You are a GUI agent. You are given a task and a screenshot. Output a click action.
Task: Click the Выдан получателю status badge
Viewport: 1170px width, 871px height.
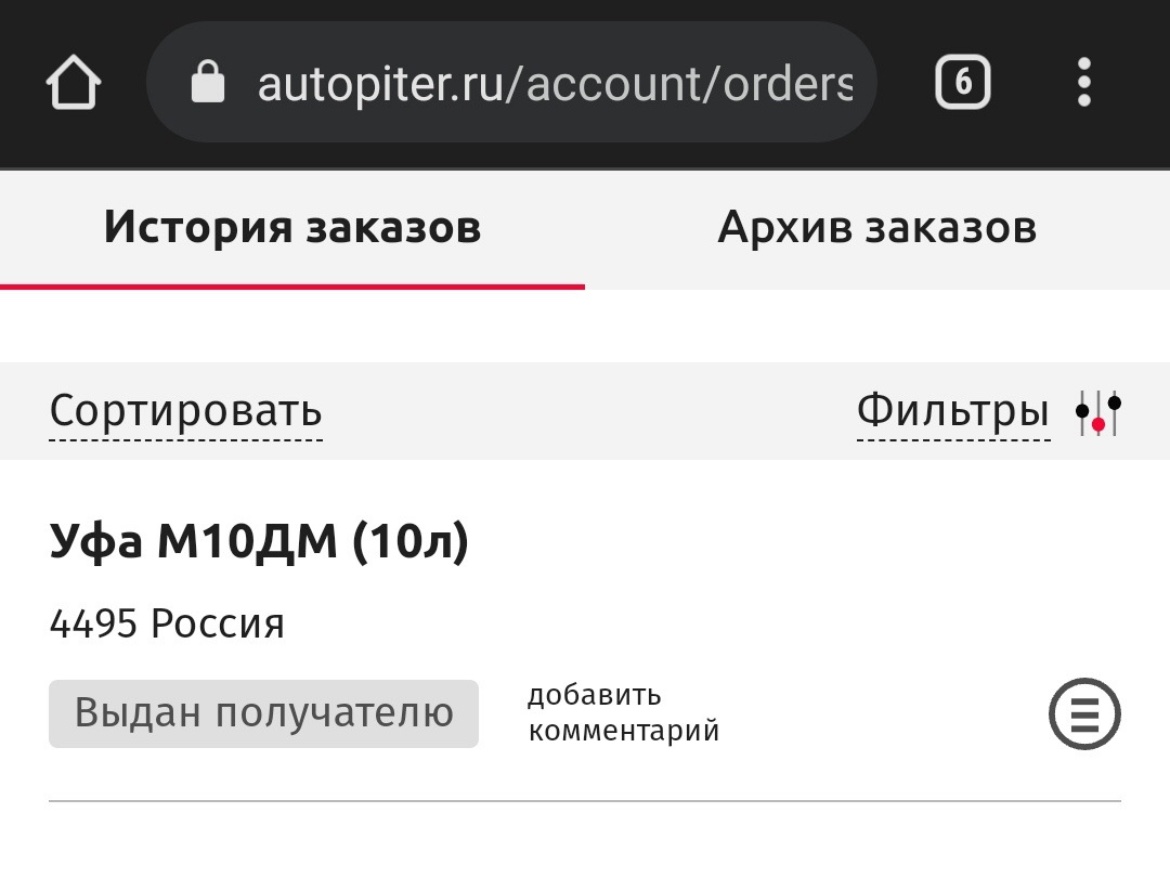(263, 714)
